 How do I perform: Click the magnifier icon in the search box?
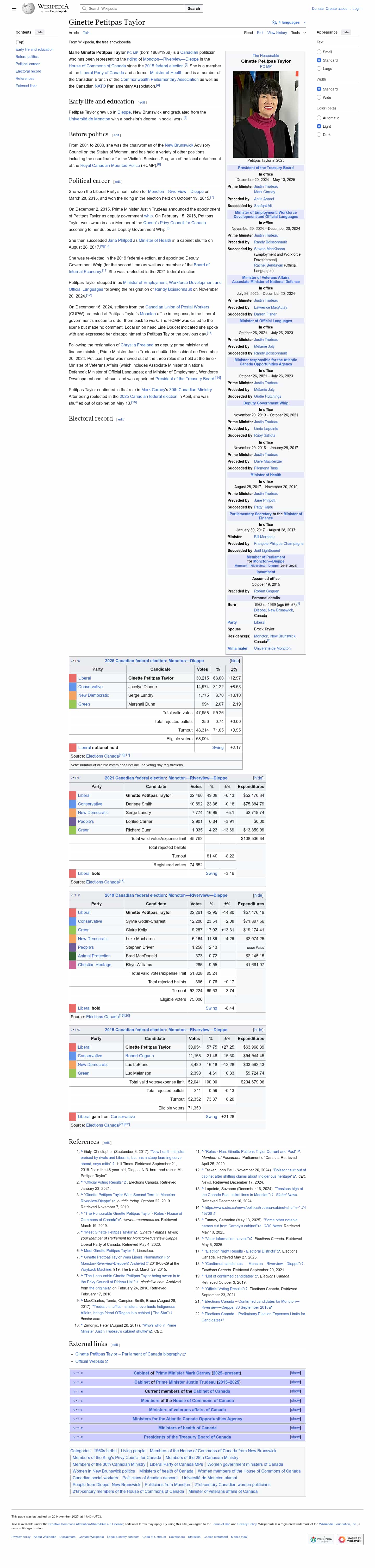coord(84,9)
